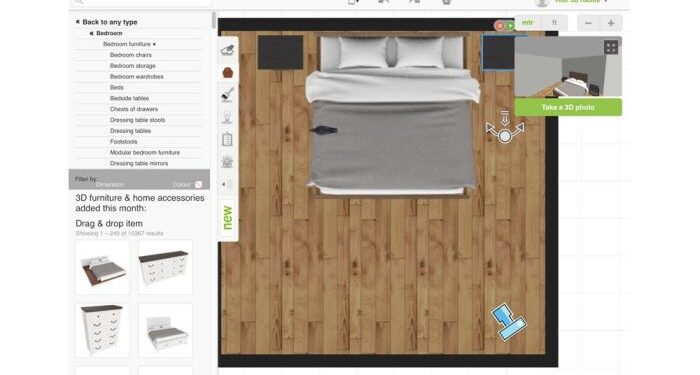This screenshot has height=375, width=700.
Task: Open the light bulb lighting tool
Action: pyautogui.click(x=227, y=117)
